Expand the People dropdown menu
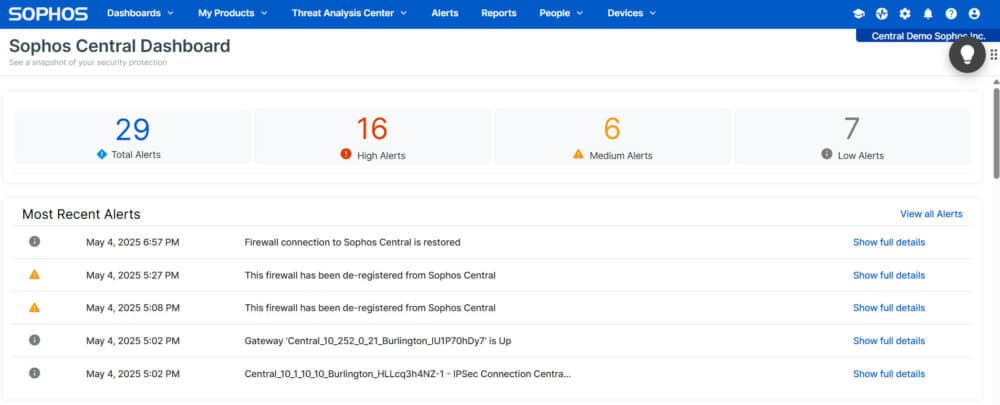This screenshot has height=405, width=1000. pos(561,13)
